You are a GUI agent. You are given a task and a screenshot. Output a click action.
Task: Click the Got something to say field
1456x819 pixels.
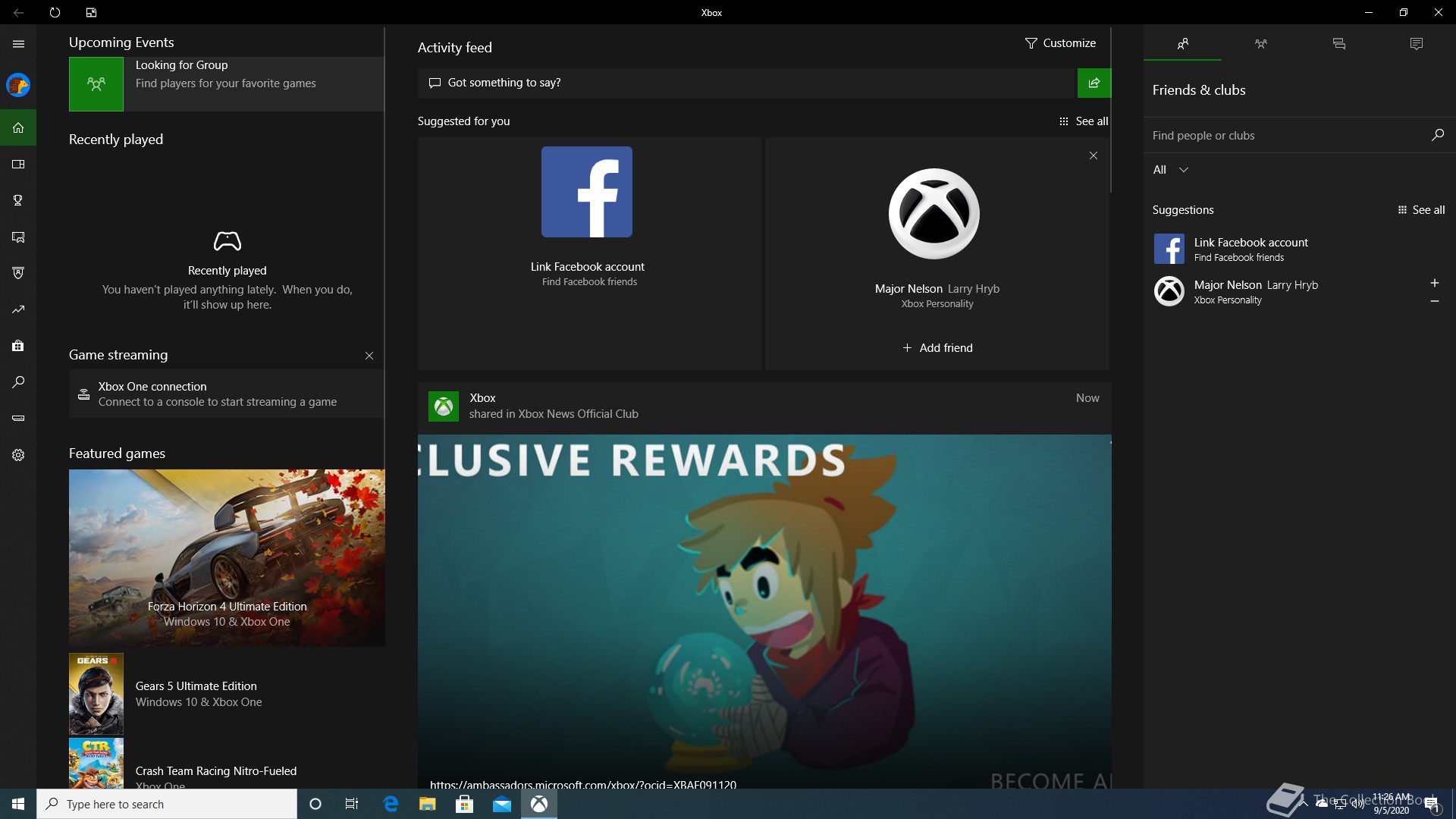747,83
